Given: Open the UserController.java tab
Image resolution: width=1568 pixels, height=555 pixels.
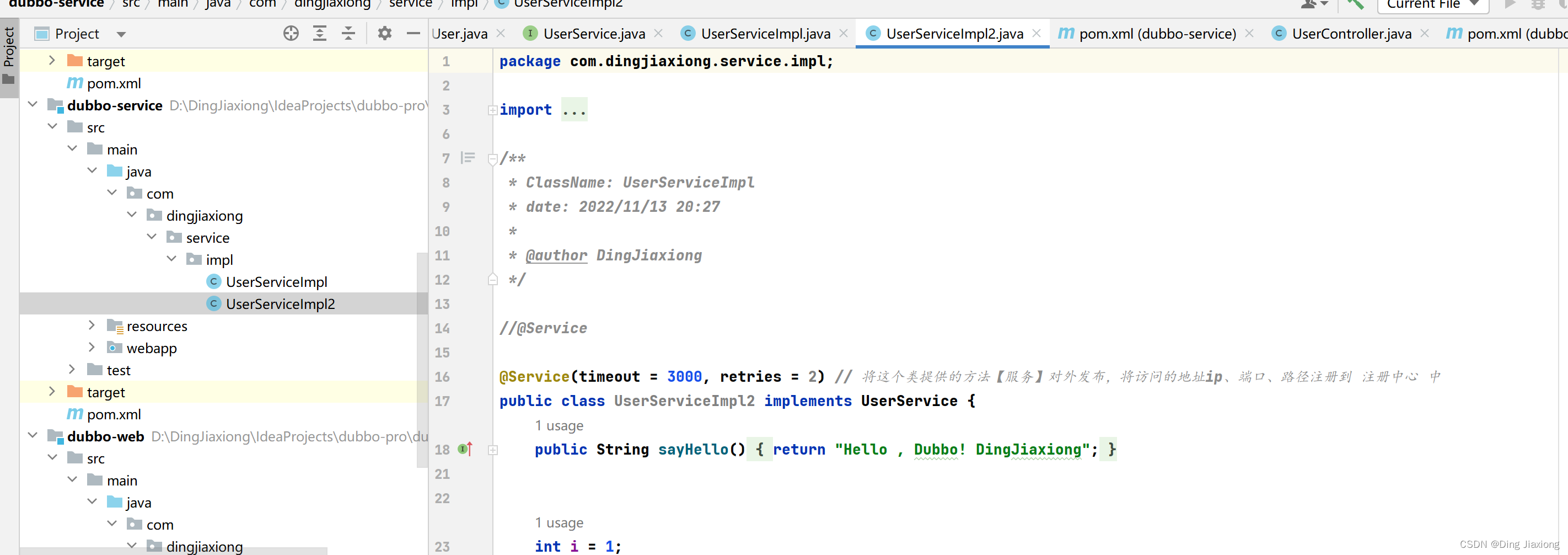Looking at the screenshot, I should pyautogui.click(x=1351, y=34).
